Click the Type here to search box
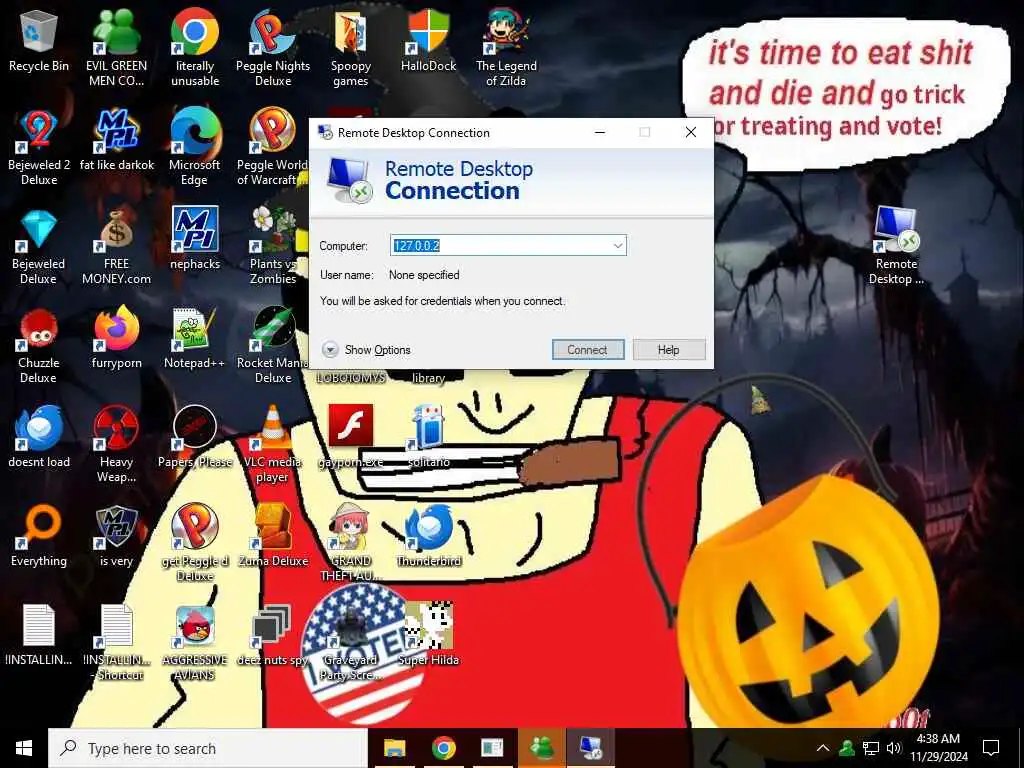 coord(208,748)
